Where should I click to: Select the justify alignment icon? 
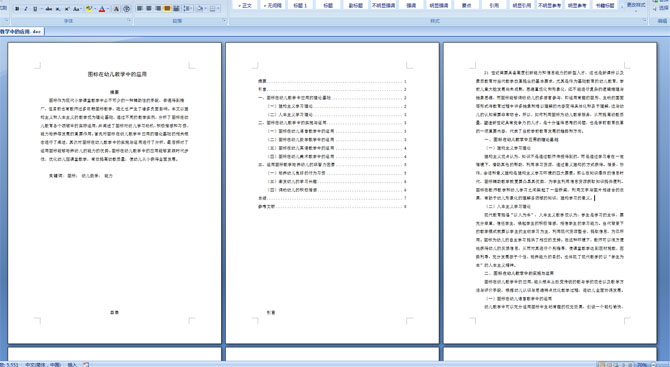pos(167,9)
